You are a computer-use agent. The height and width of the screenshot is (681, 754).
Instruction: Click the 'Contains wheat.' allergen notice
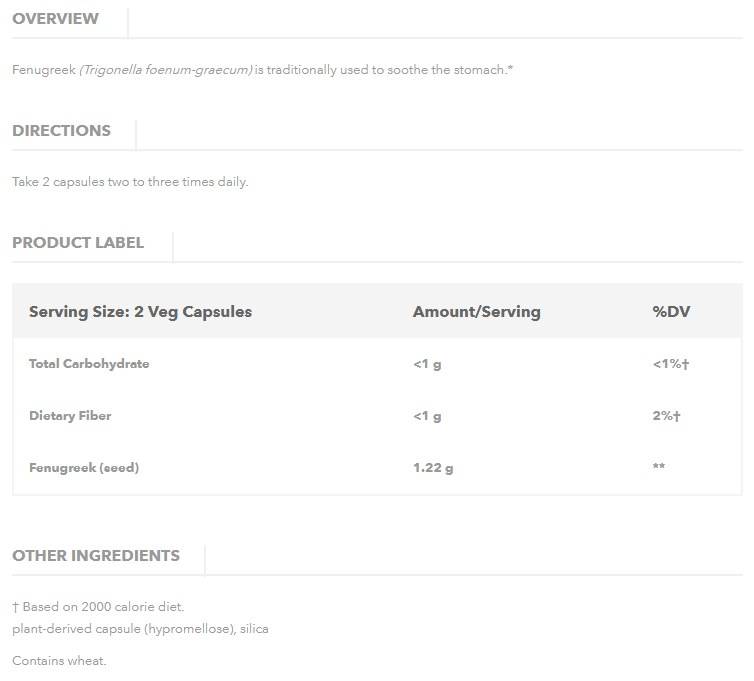point(59,661)
